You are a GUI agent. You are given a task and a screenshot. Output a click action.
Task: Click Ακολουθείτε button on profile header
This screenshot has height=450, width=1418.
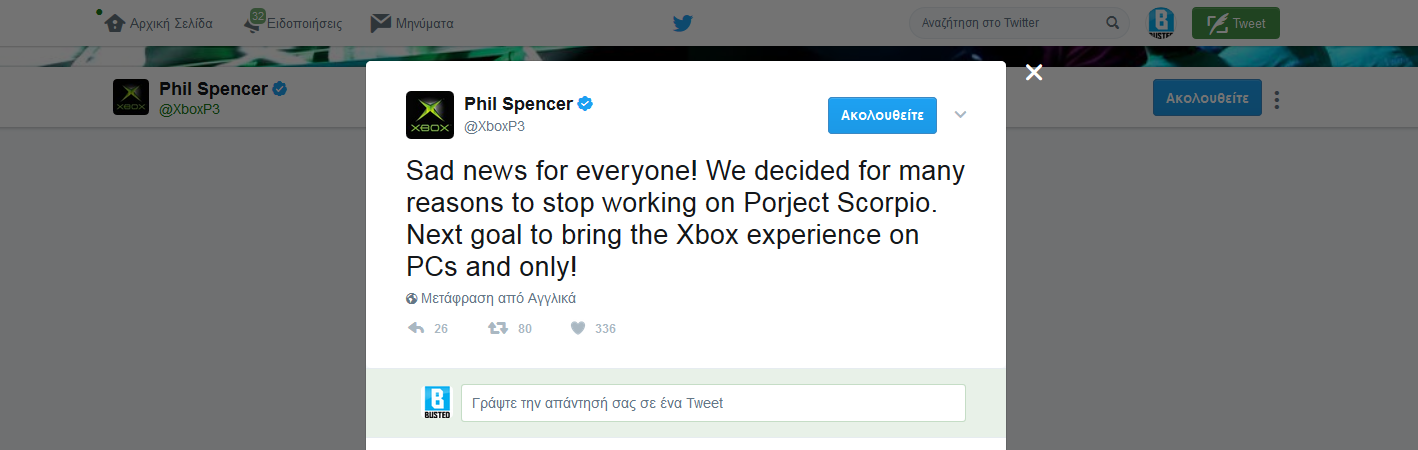click(x=1207, y=98)
